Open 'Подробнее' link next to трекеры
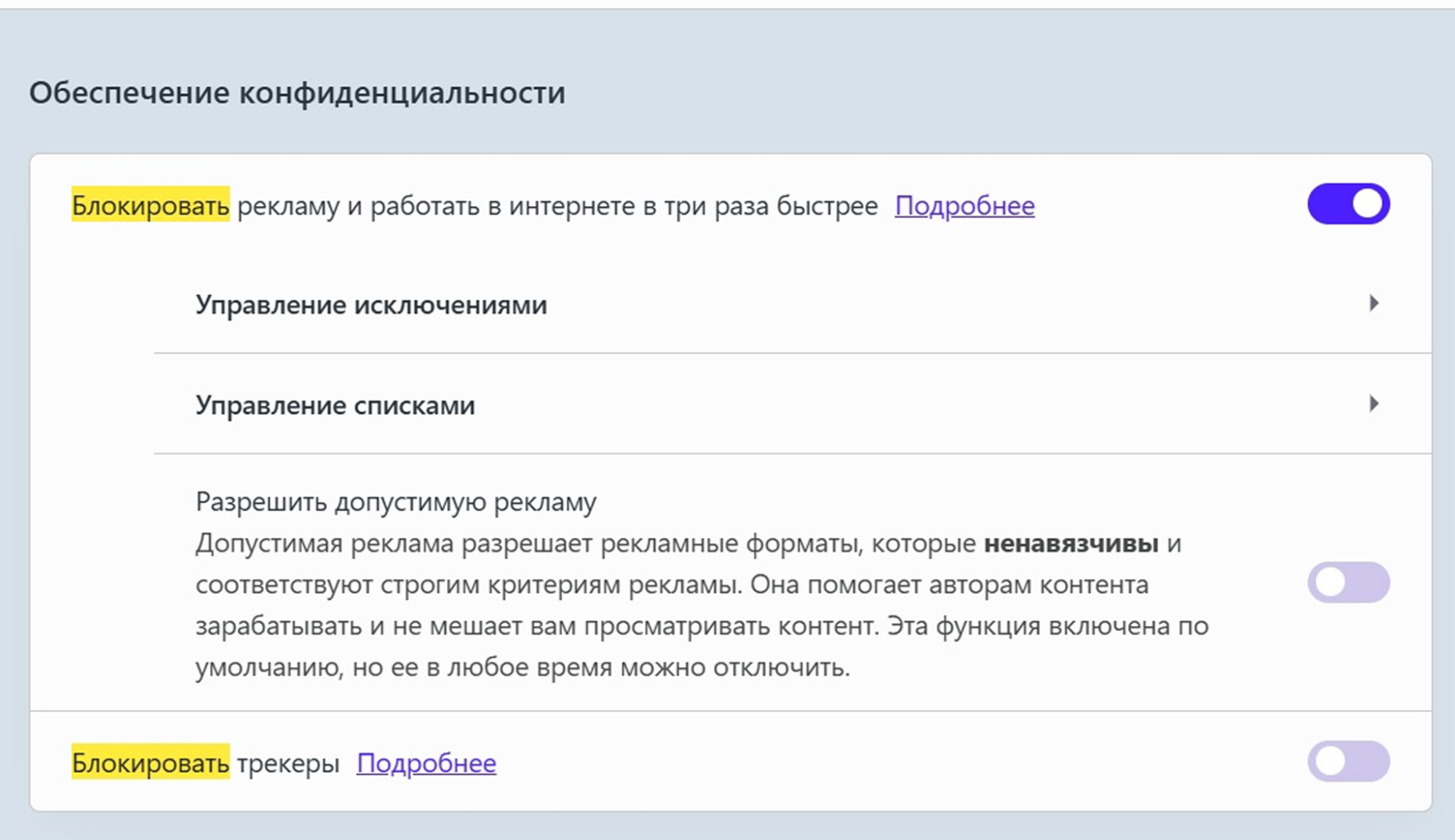The height and width of the screenshot is (840, 1455). click(x=426, y=763)
